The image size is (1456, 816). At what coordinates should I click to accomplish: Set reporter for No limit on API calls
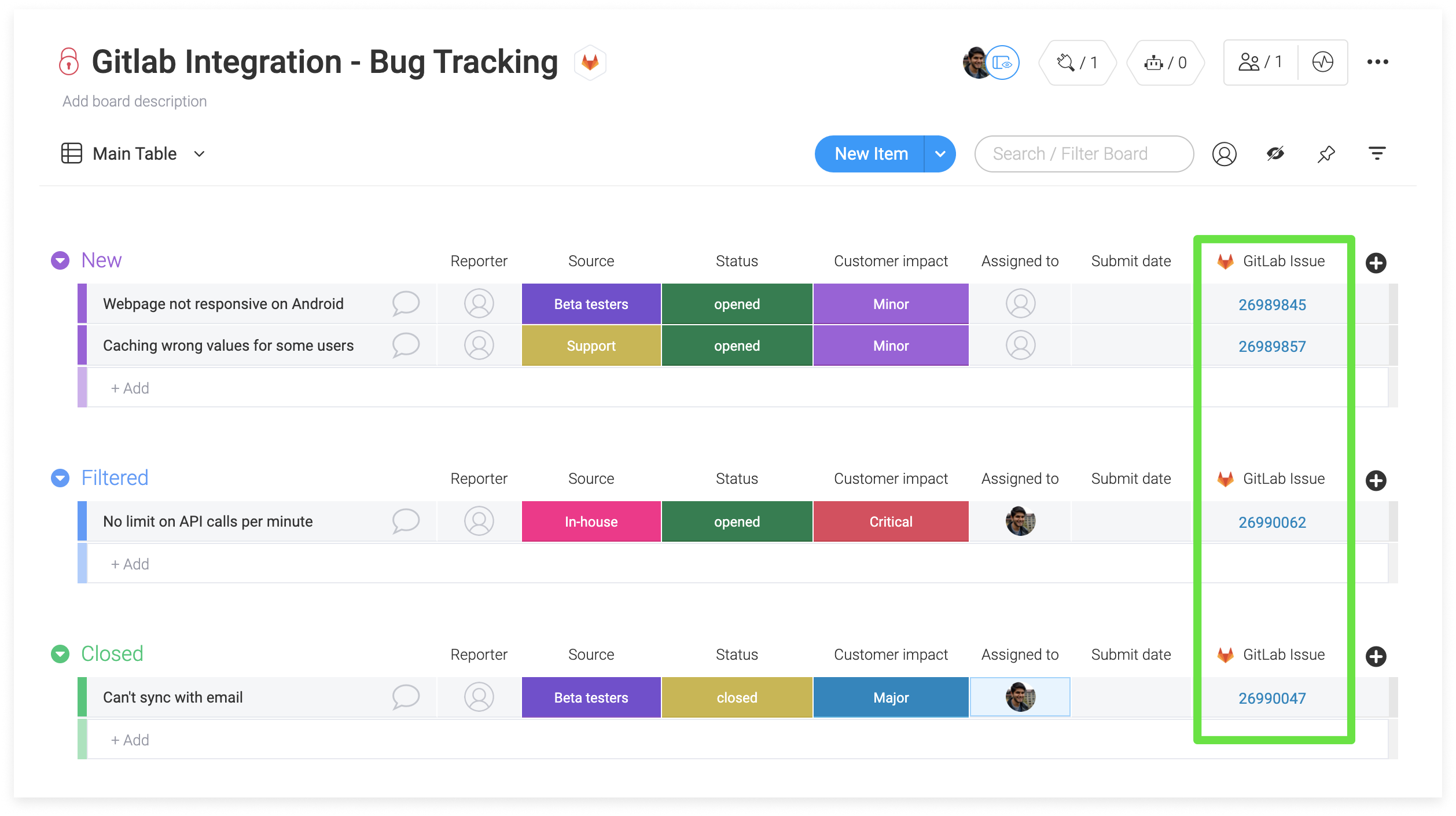[479, 521]
